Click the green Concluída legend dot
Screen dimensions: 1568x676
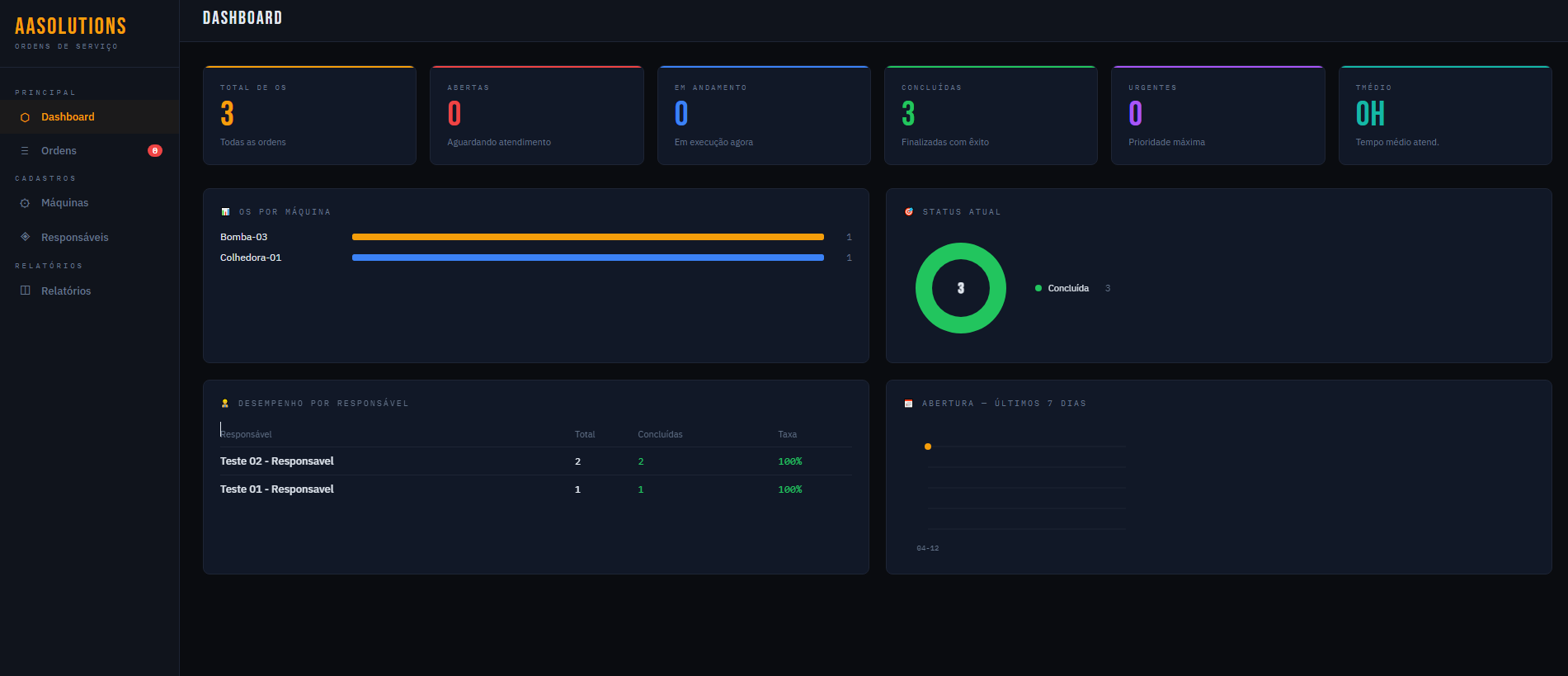click(x=1038, y=288)
